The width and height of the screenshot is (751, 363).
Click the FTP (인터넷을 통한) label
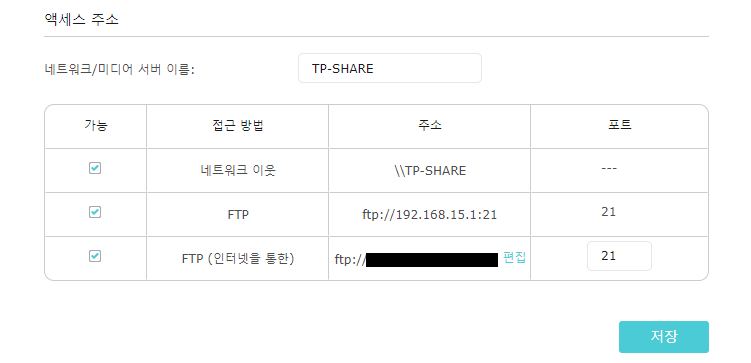[x=238, y=259]
